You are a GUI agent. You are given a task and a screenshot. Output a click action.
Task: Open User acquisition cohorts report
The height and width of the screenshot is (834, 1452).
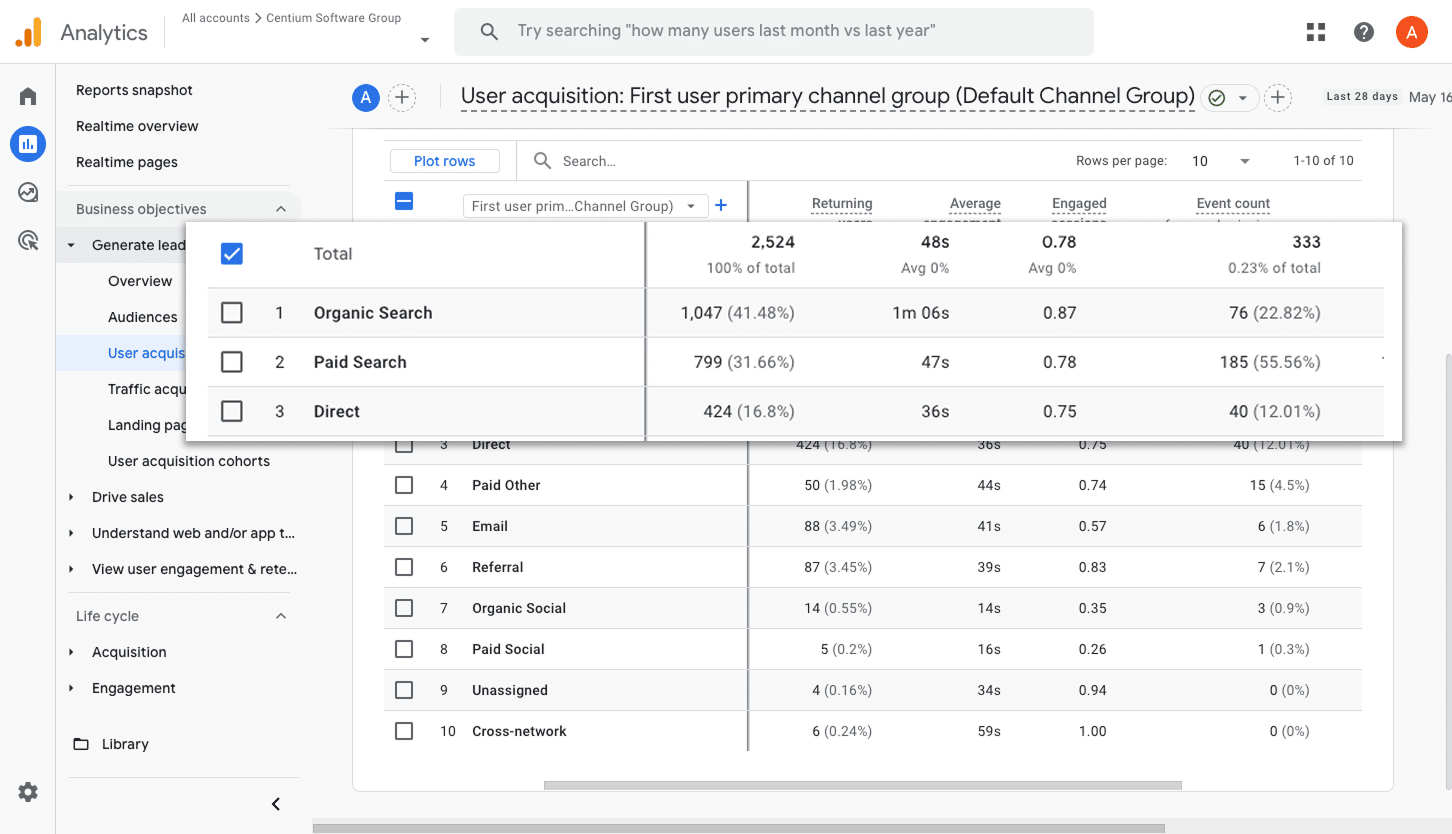point(189,461)
